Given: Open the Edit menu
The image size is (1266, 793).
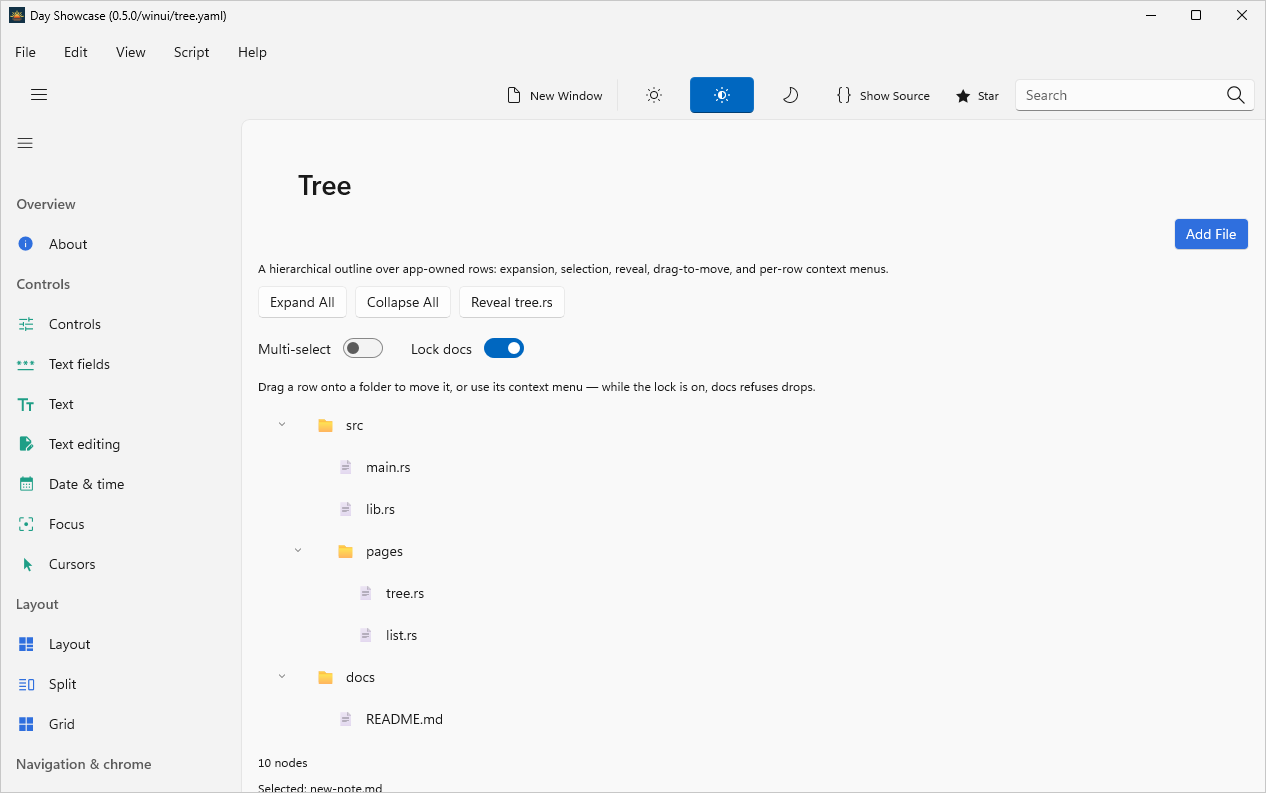Looking at the screenshot, I should pyautogui.click(x=76, y=52).
